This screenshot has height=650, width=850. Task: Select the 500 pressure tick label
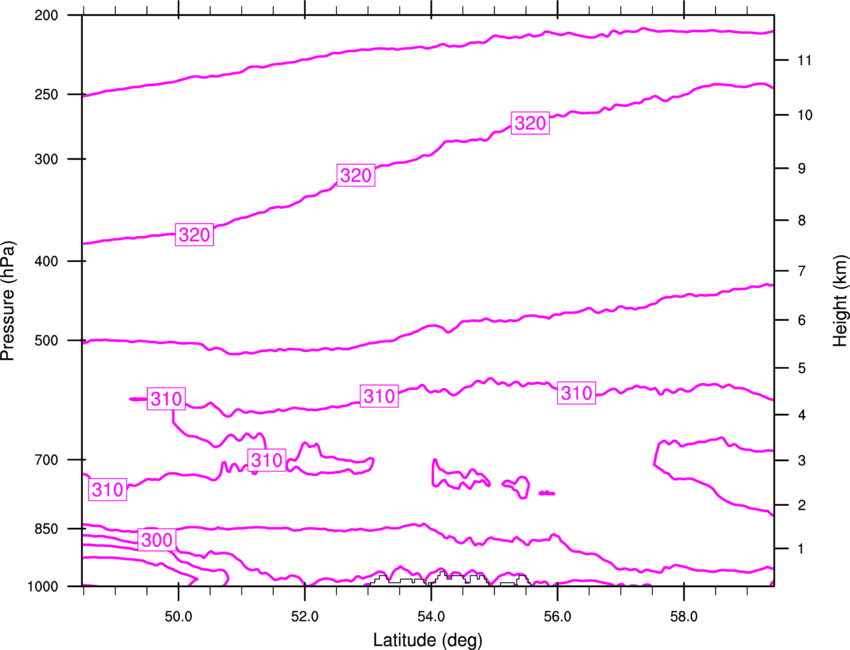pyautogui.click(x=46, y=340)
